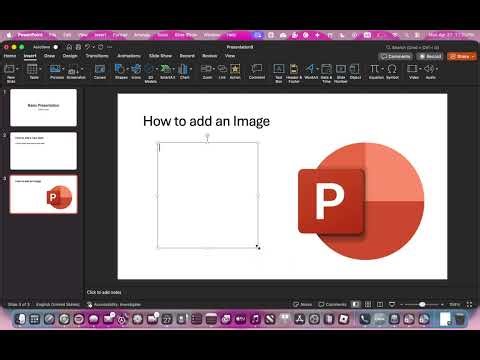Click the Comment ribbon icon

(257, 69)
